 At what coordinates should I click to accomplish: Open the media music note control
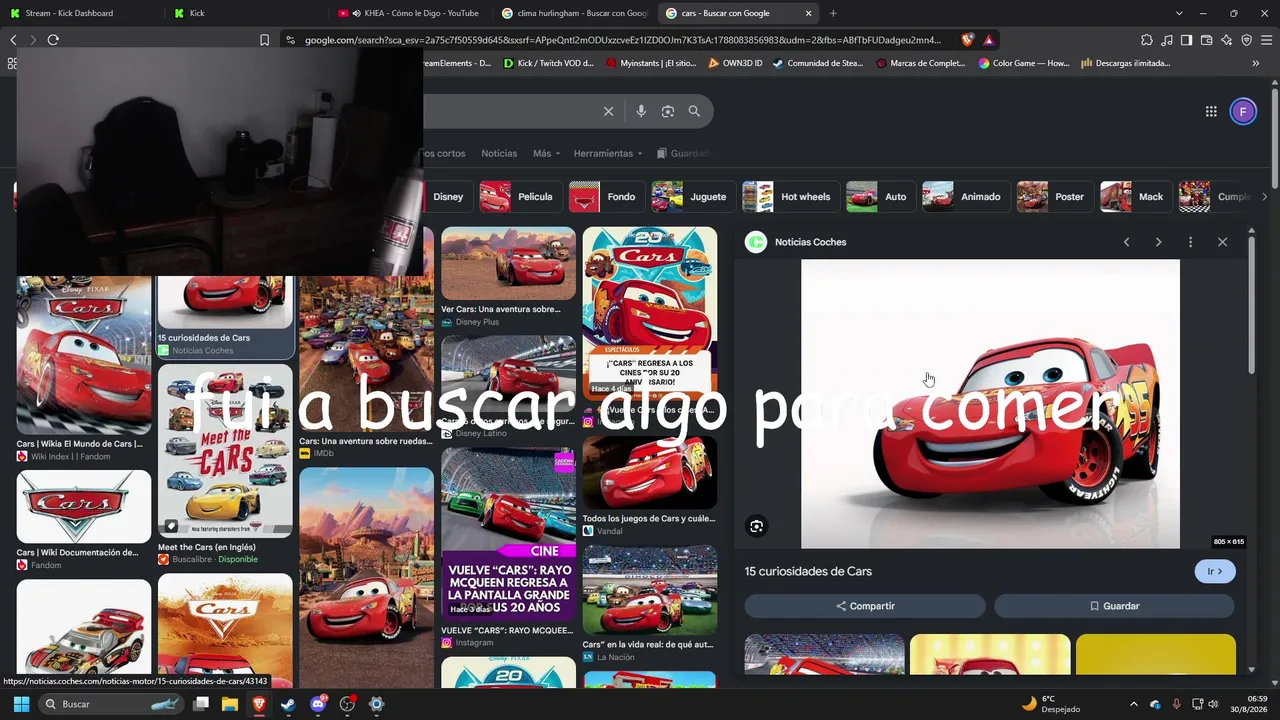[x=1167, y=40]
